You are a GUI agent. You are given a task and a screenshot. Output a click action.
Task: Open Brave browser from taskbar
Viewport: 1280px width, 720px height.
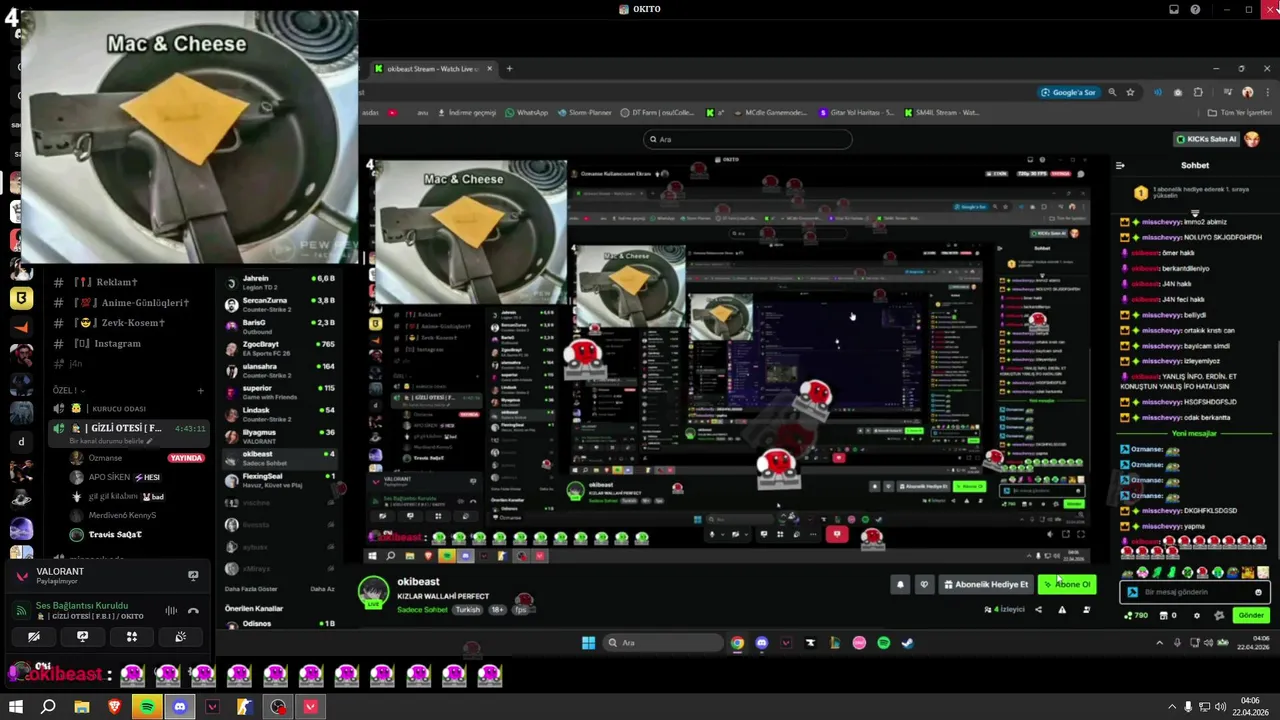pyautogui.click(x=114, y=707)
